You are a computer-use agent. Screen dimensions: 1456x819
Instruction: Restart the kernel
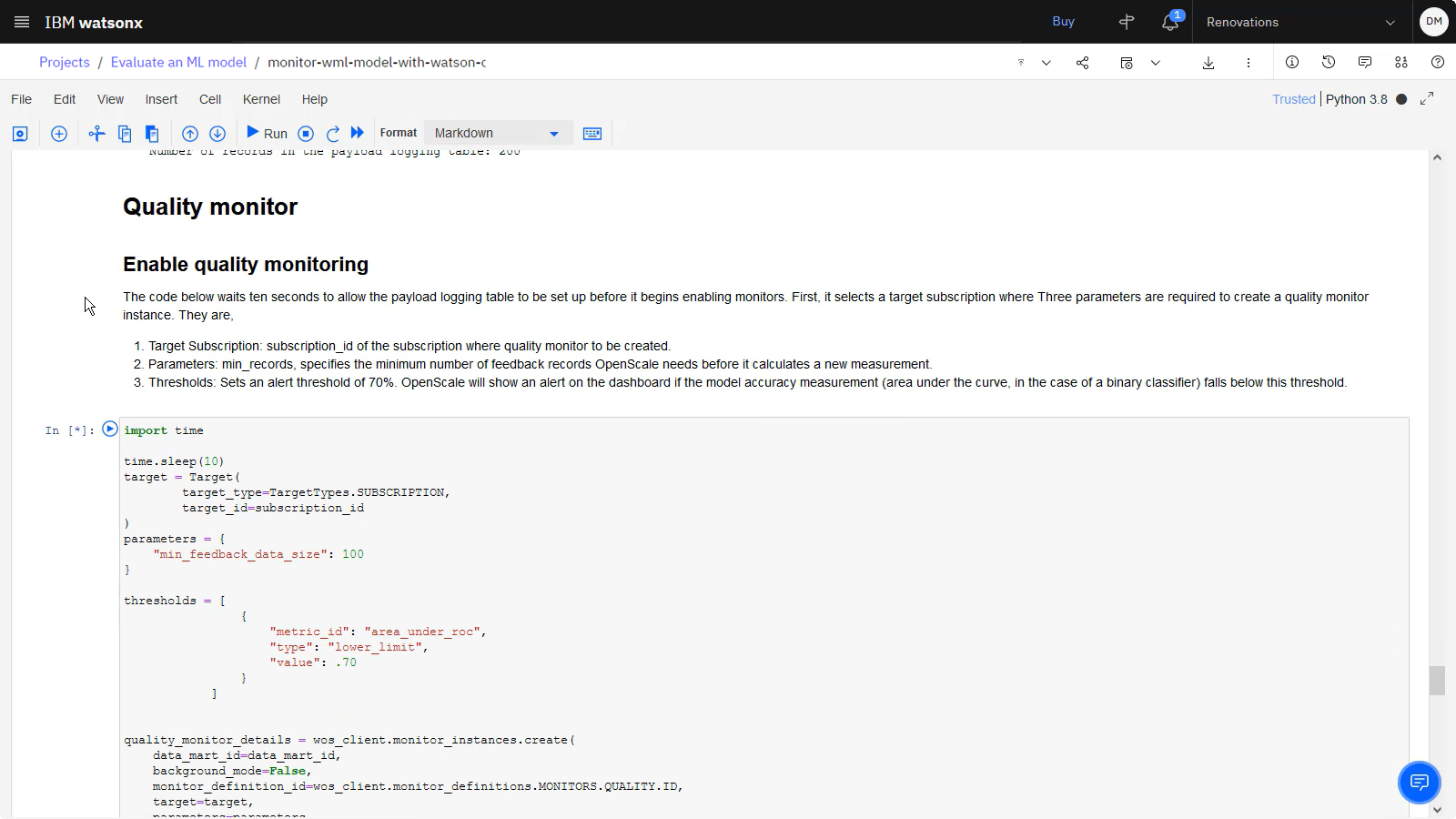(x=332, y=134)
